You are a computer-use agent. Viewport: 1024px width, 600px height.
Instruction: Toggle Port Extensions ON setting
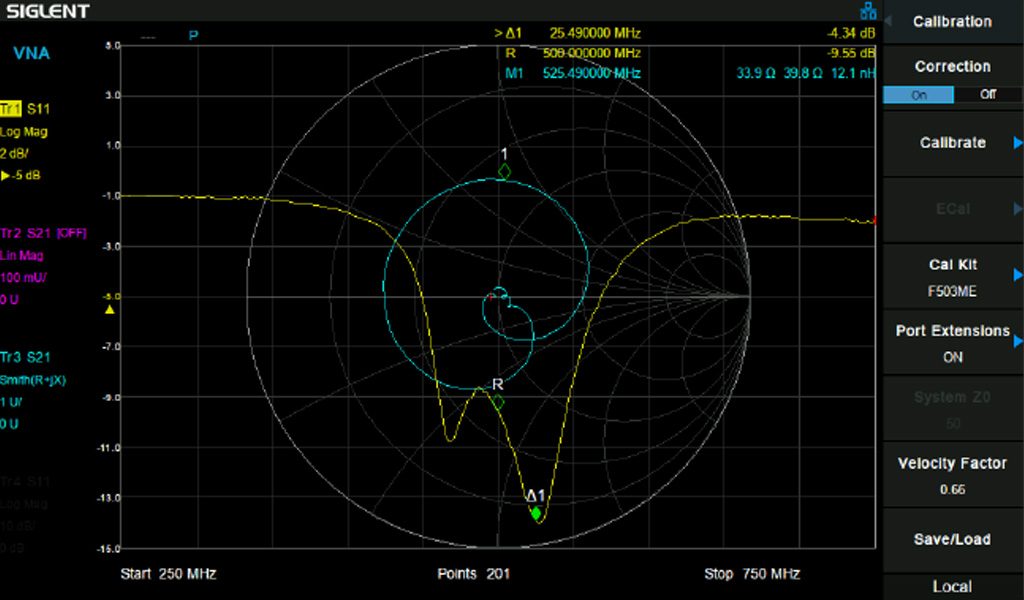(x=952, y=343)
